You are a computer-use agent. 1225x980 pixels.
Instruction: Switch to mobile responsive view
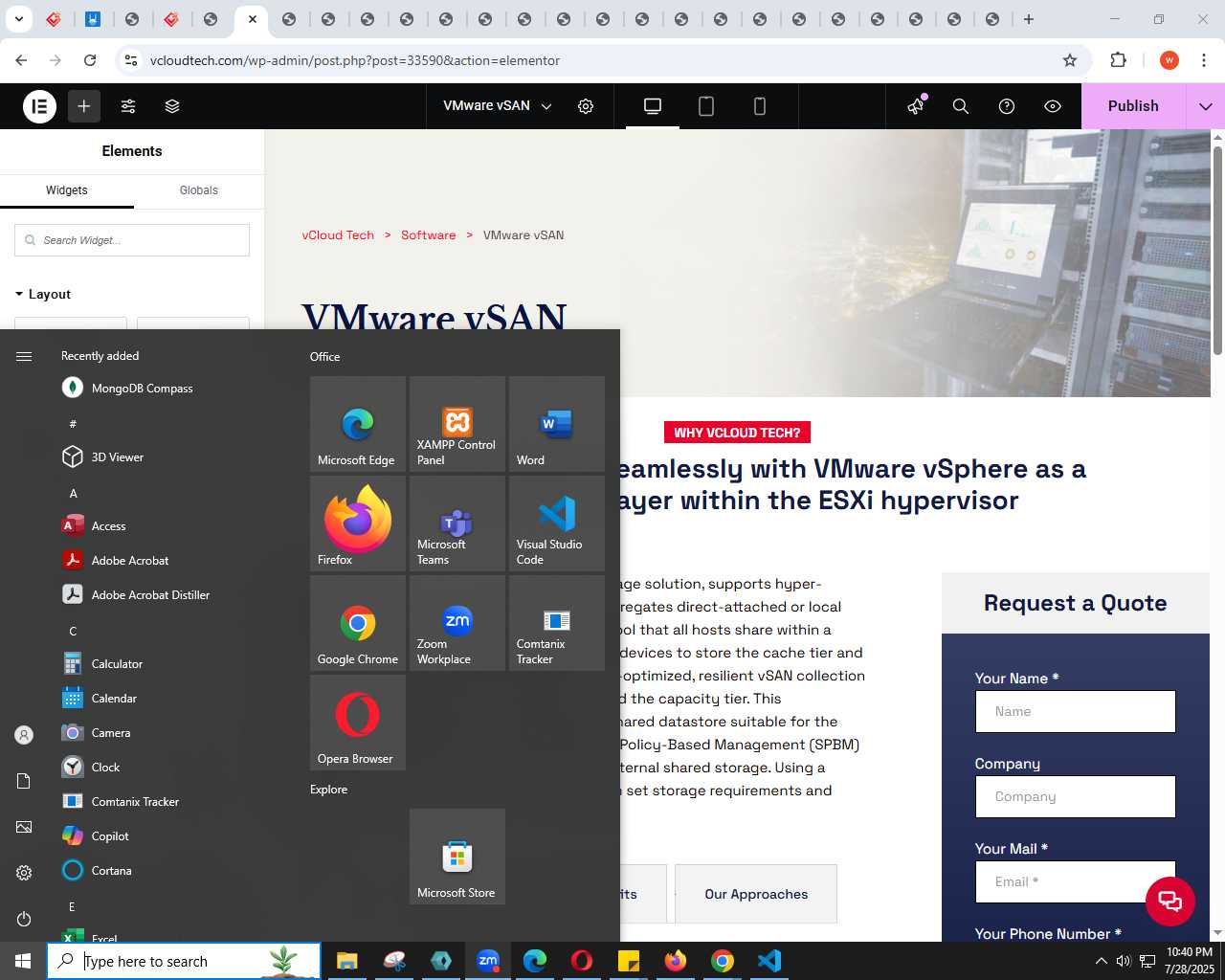click(760, 106)
